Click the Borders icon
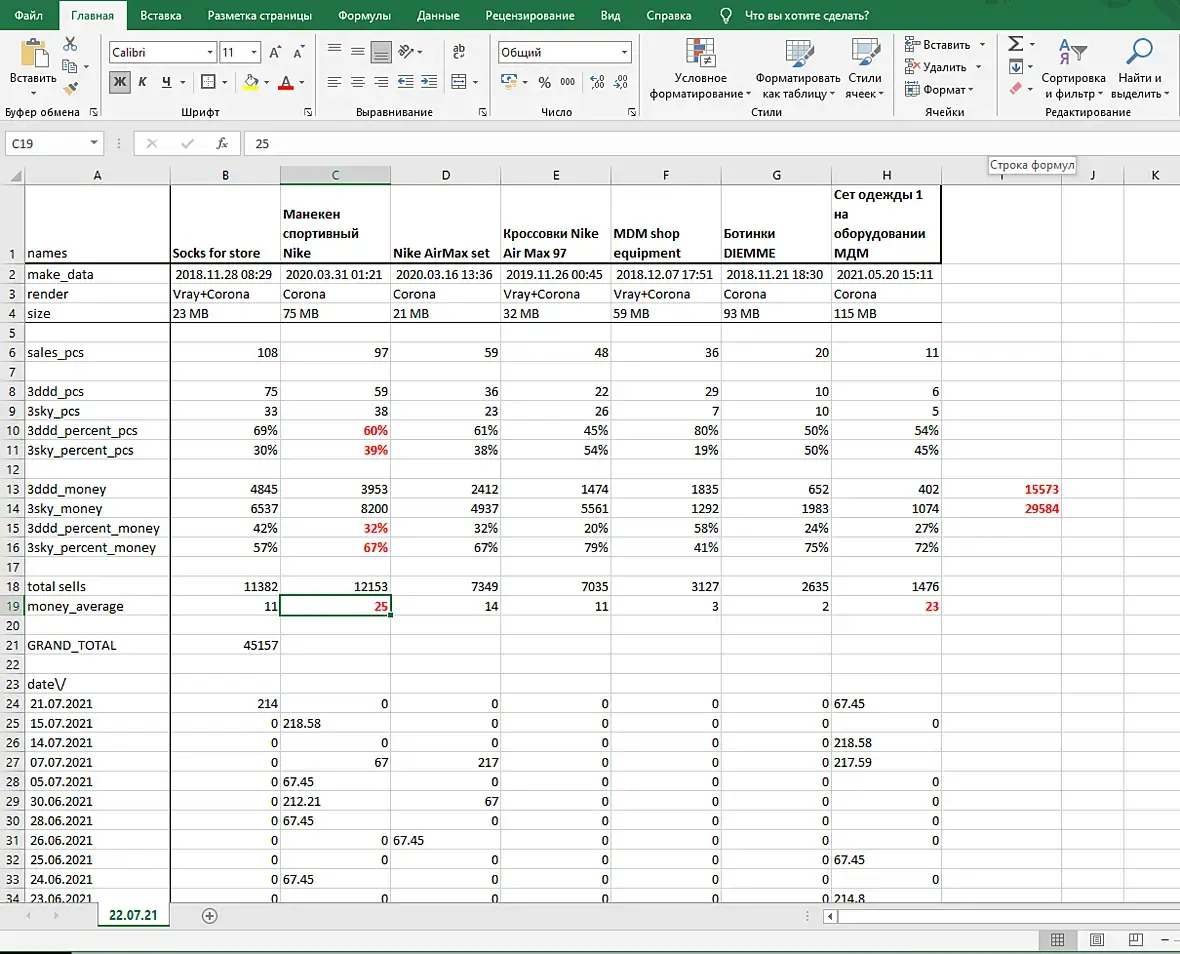The image size is (1180, 954). pyautogui.click(x=208, y=82)
